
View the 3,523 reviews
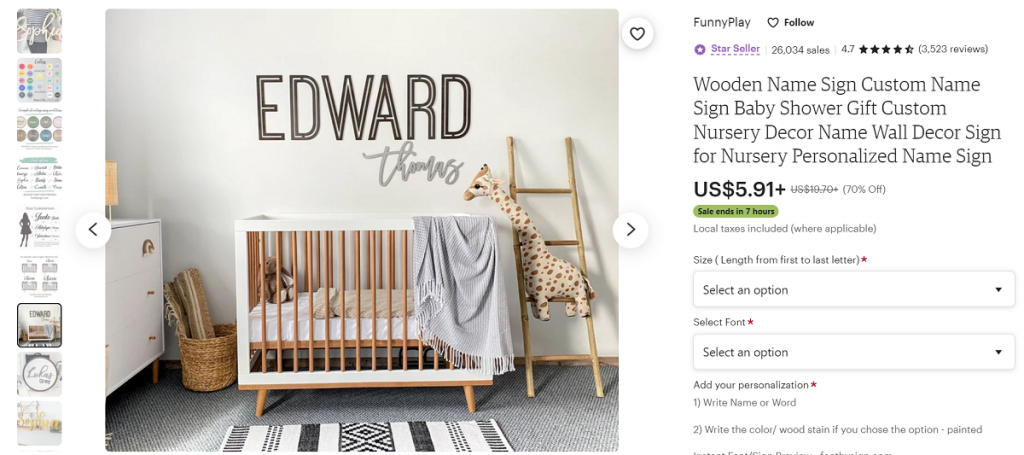coord(953,49)
